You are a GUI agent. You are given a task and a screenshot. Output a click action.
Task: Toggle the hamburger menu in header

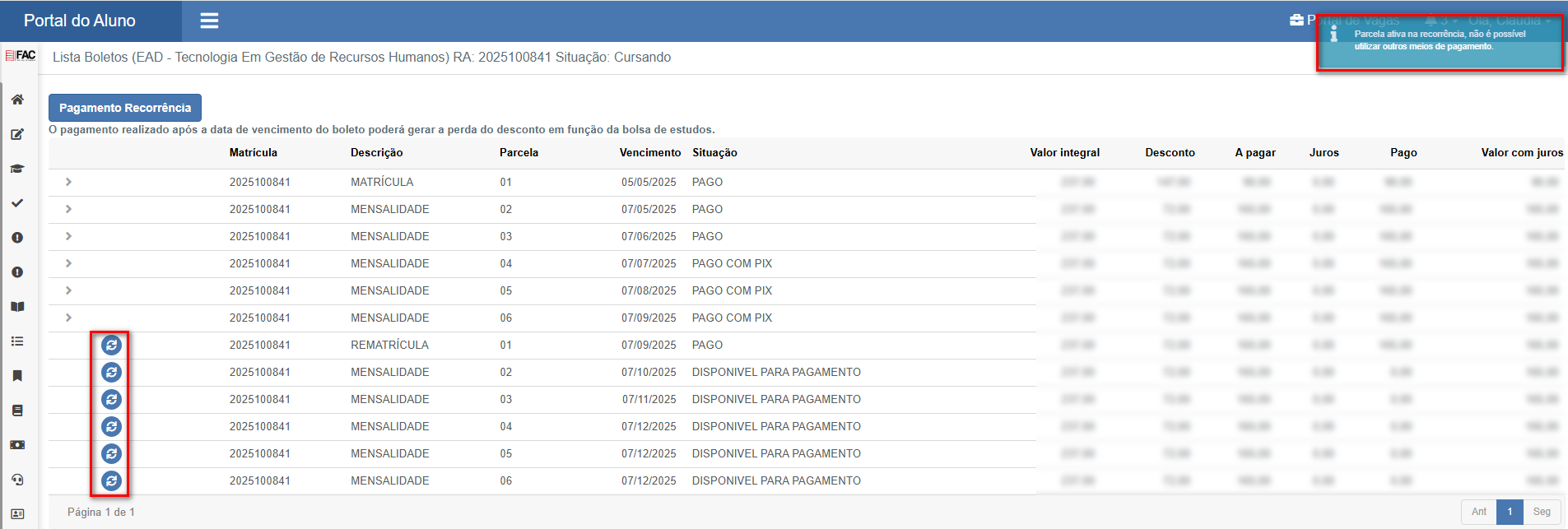(x=209, y=21)
